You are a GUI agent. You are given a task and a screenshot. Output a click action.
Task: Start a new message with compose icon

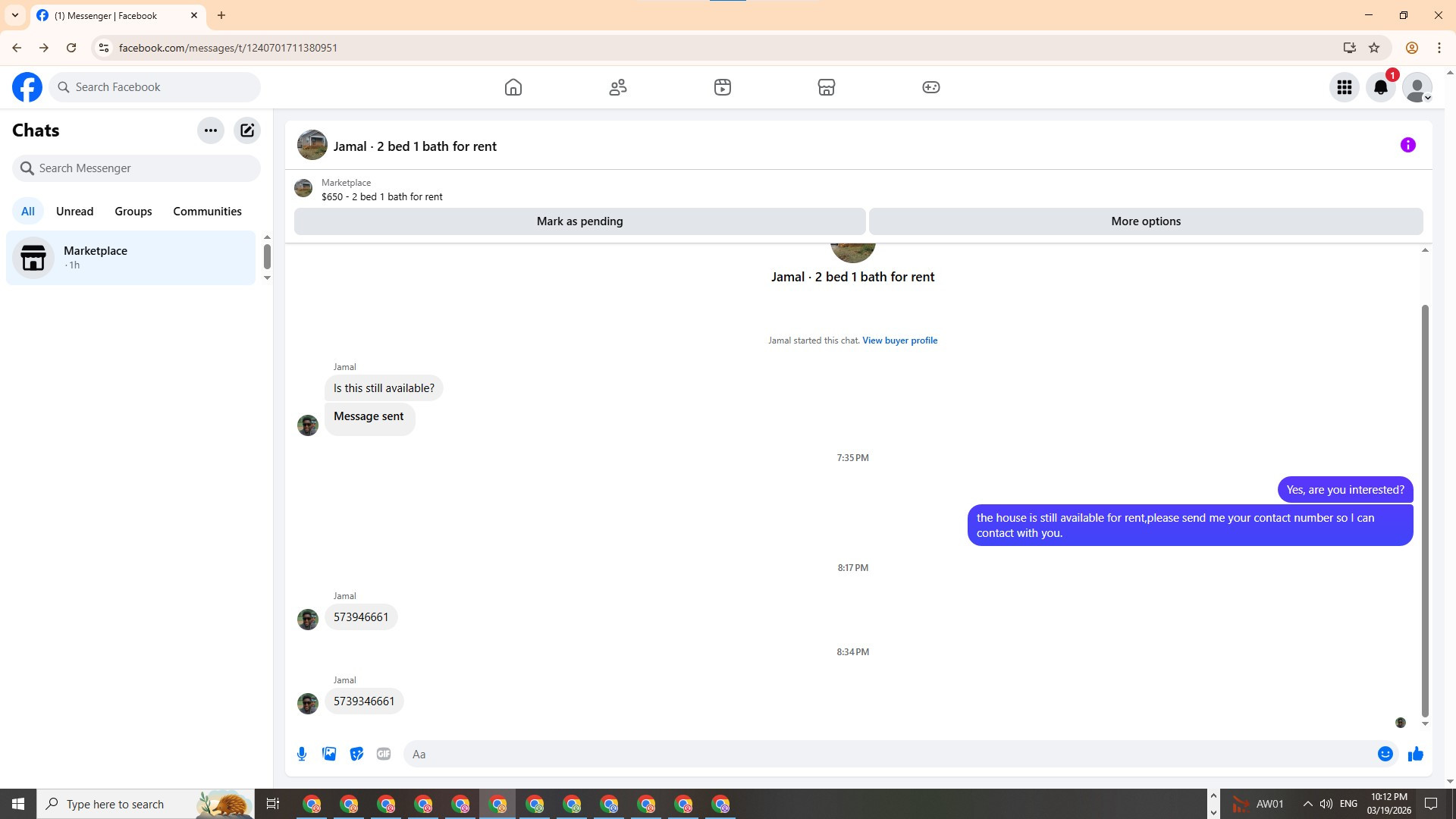tap(247, 130)
